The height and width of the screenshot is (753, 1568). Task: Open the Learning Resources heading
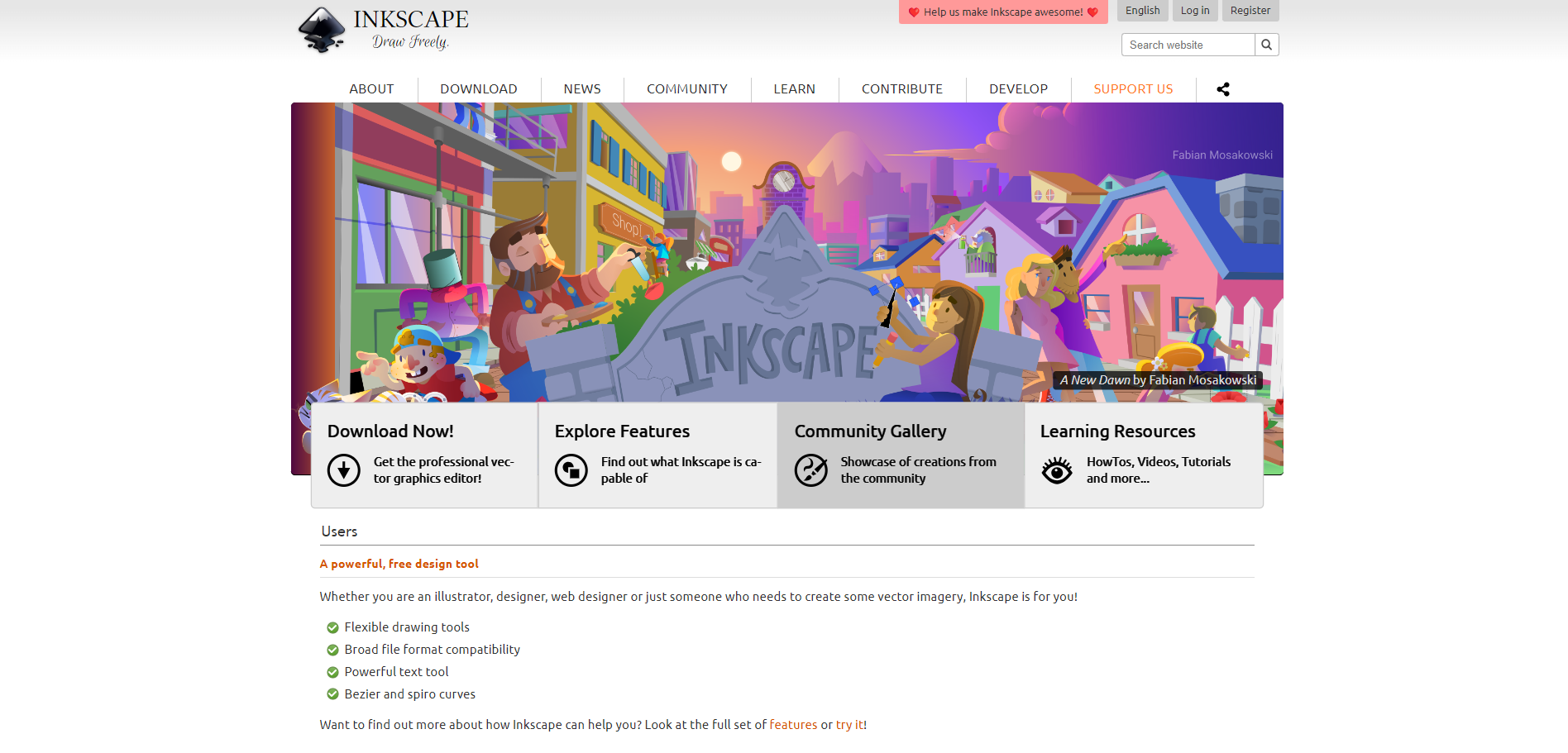point(1117,431)
